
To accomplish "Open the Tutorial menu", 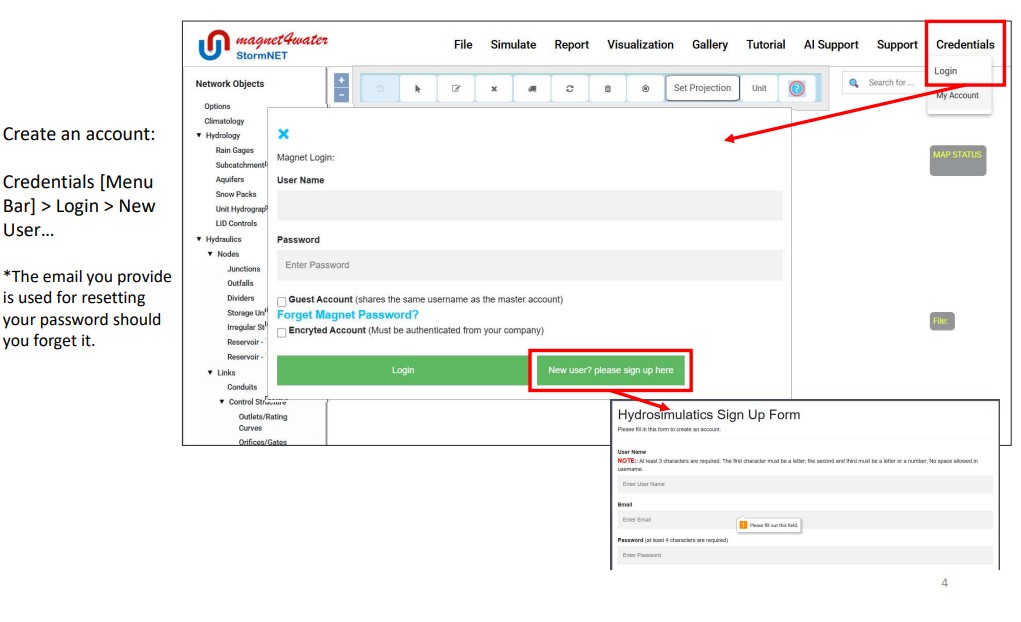I will click(x=766, y=44).
